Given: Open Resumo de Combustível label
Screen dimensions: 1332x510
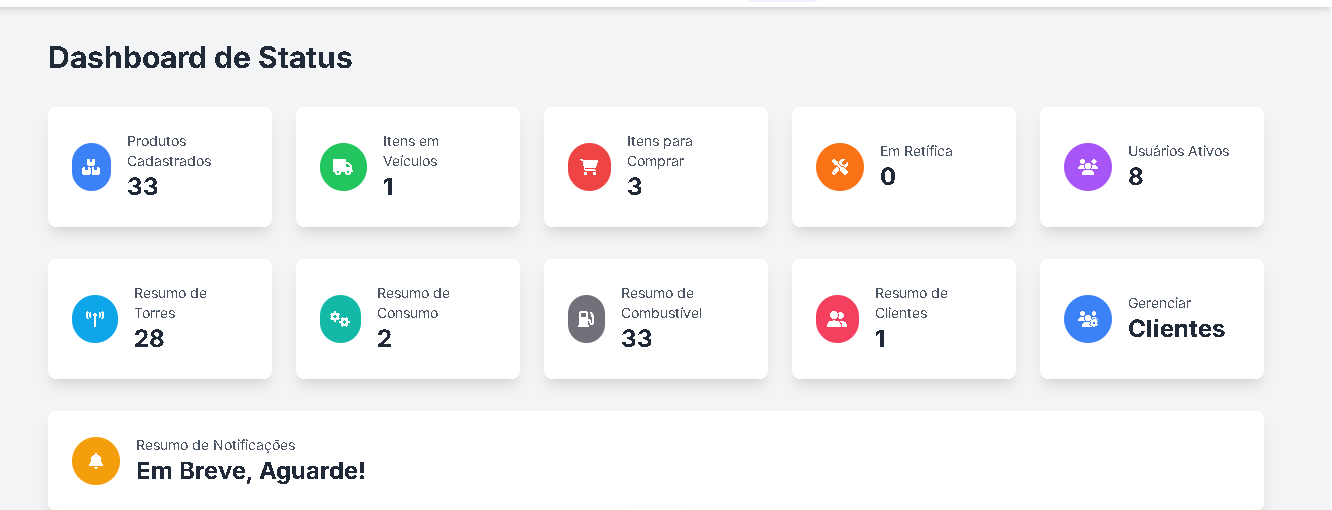Looking at the screenshot, I should pyautogui.click(x=661, y=303).
